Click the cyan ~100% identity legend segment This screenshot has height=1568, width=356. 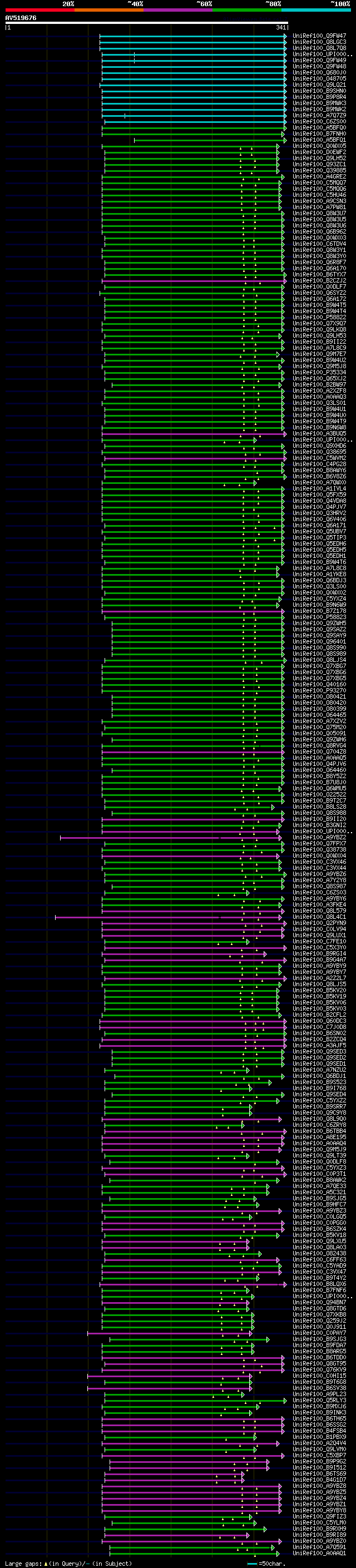point(316,10)
